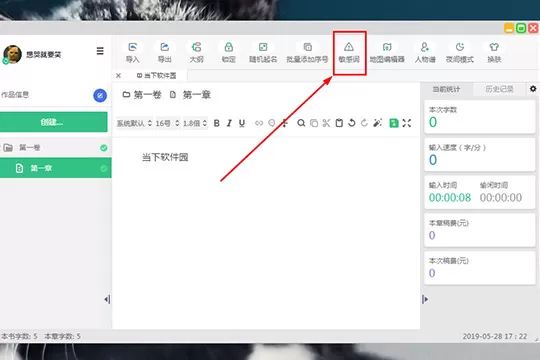Close the 当下软件园 tab with X
The width and height of the screenshot is (540, 360).
[x=118, y=75]
